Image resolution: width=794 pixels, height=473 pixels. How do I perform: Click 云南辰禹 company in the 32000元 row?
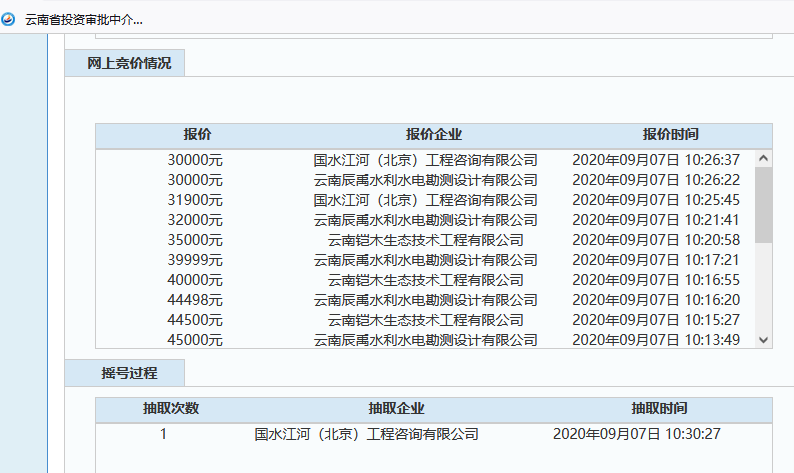425,220
